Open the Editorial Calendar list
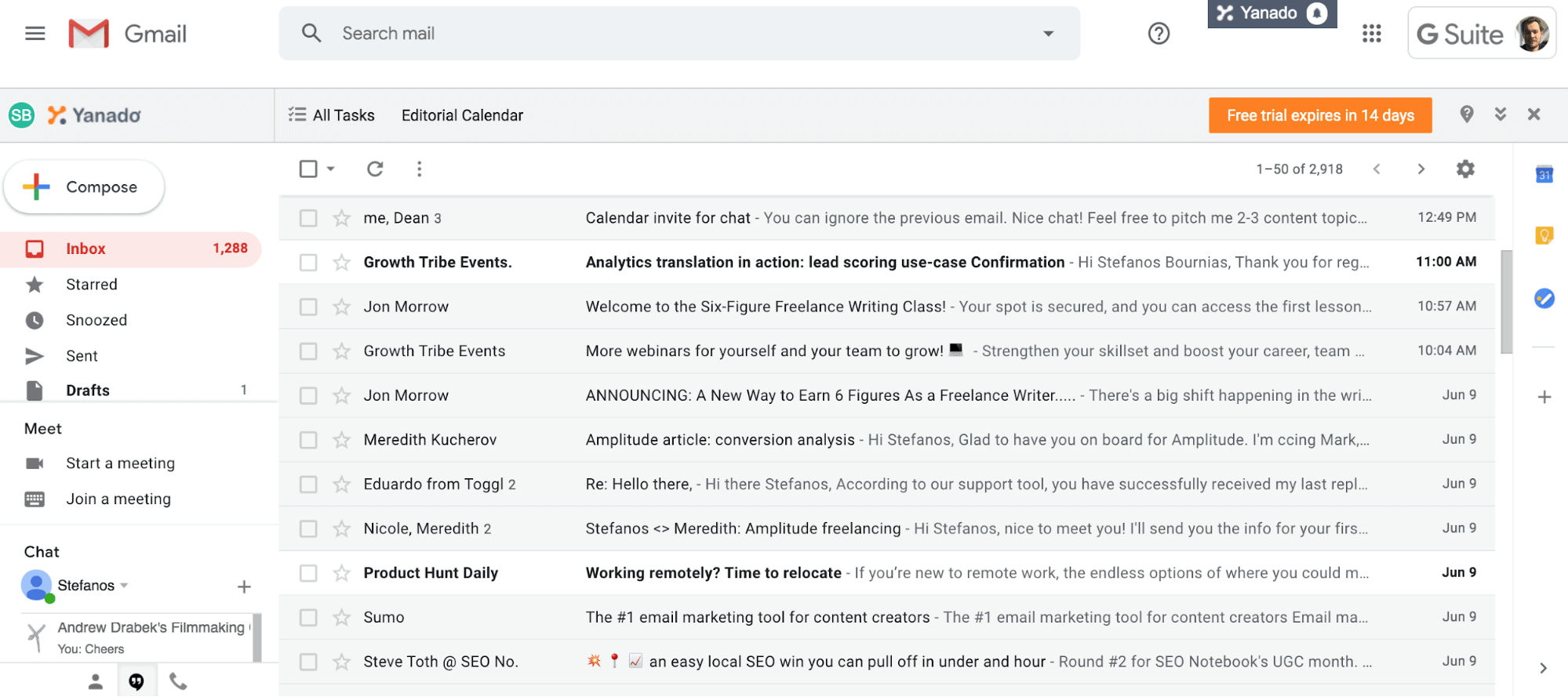The width and height of the screenshot is (1568, 697). (462, 115)
